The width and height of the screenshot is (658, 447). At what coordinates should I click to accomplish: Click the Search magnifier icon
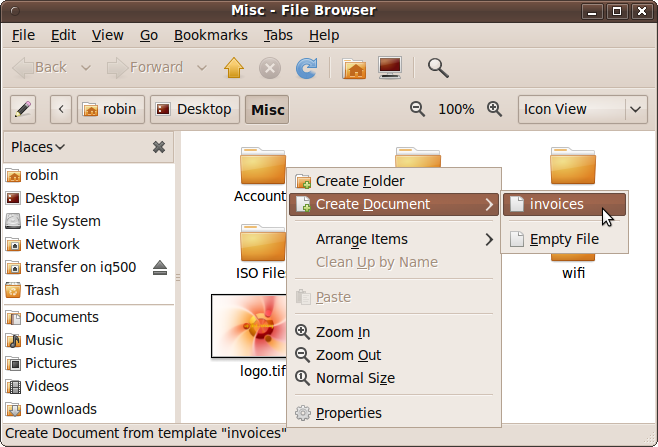[x=438, y=68]
